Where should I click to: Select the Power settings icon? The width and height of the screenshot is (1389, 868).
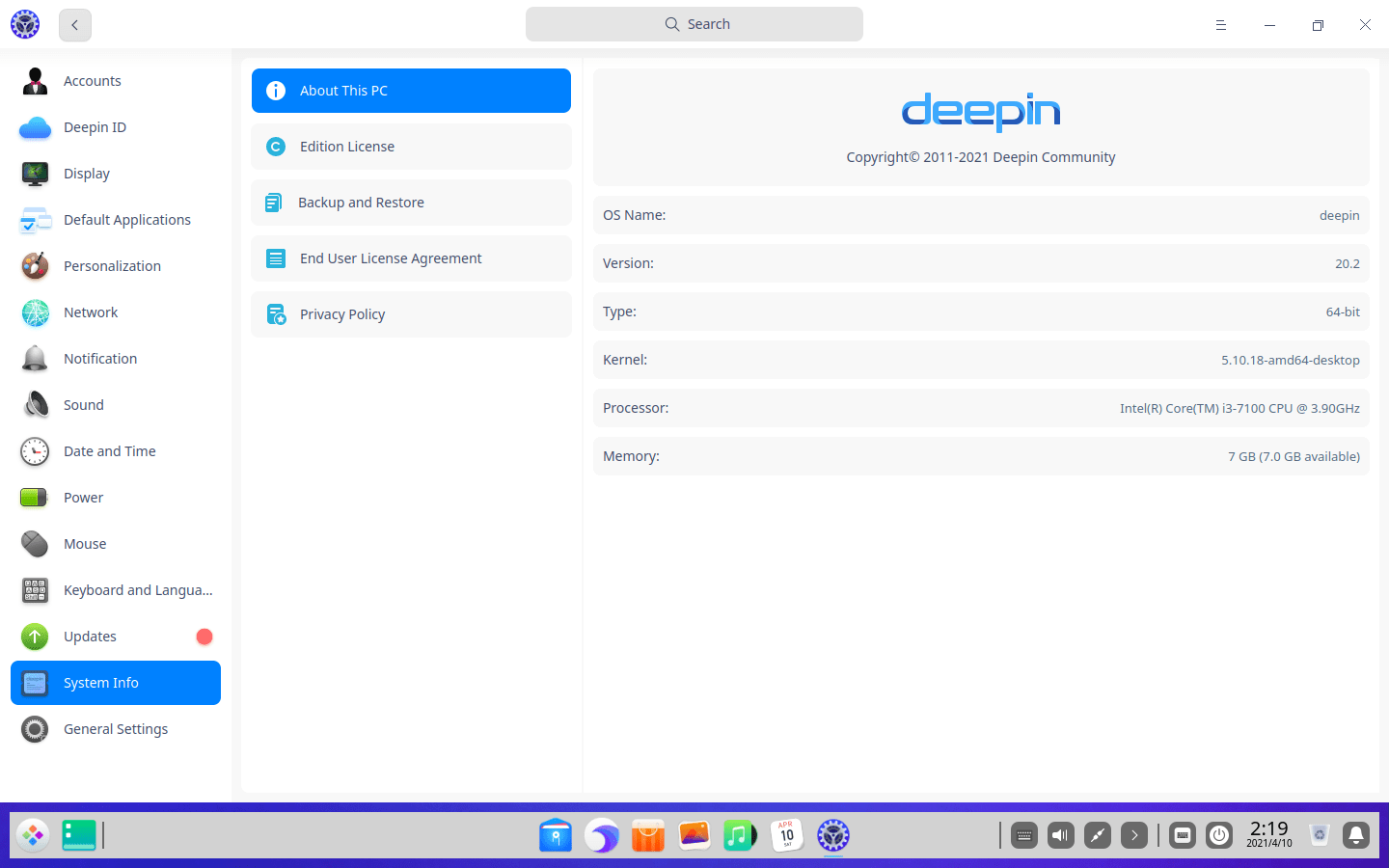pyautogui.click(x=35, y=498)
